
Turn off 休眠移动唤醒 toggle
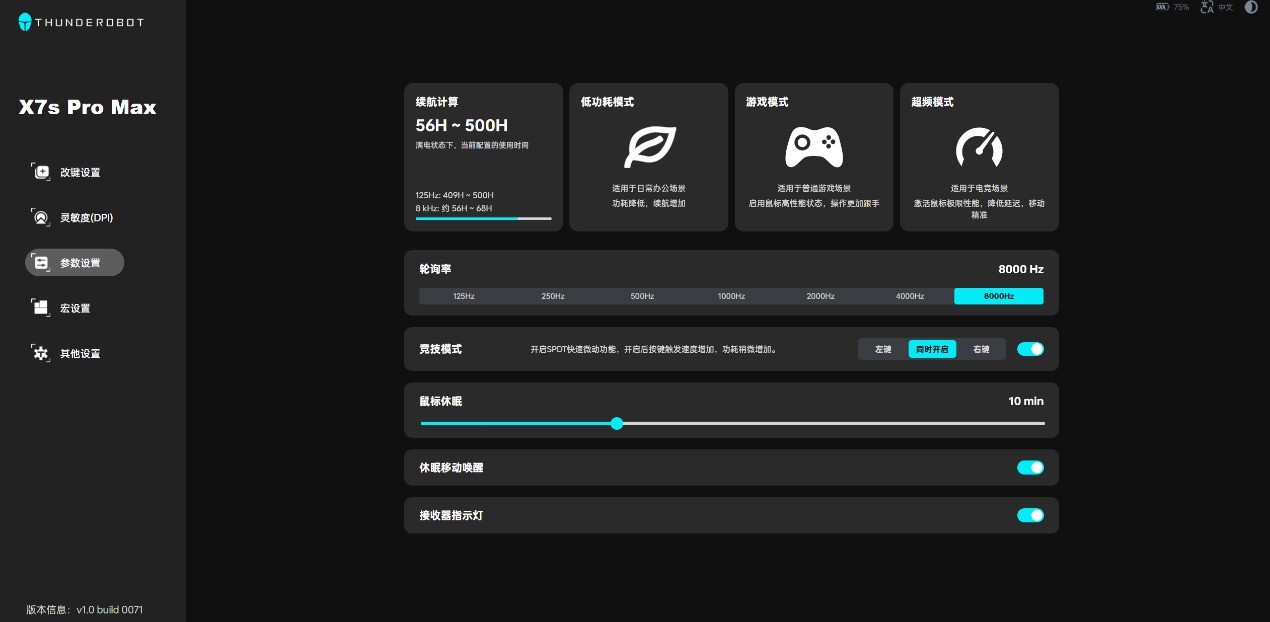1030,467
